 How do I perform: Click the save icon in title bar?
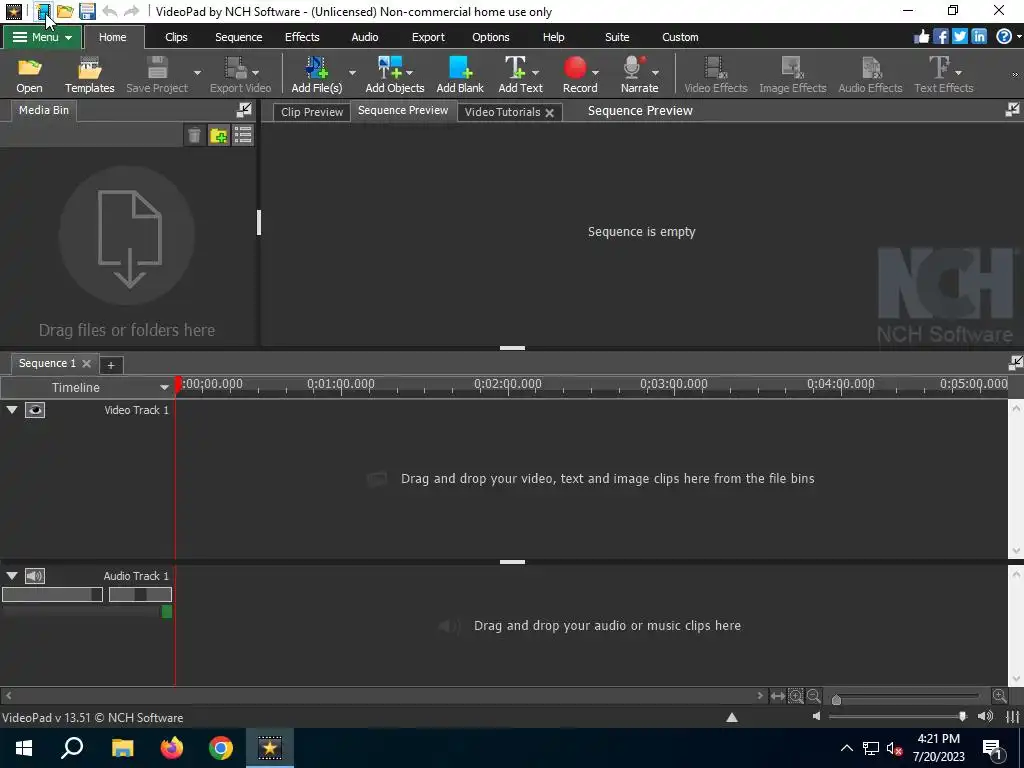[87, 11]
